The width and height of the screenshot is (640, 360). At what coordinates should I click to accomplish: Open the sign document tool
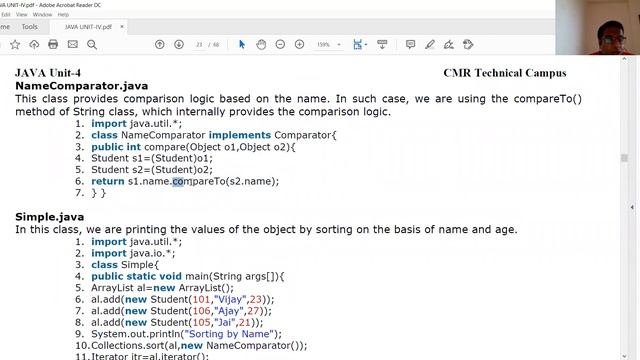tap(449, 44)
